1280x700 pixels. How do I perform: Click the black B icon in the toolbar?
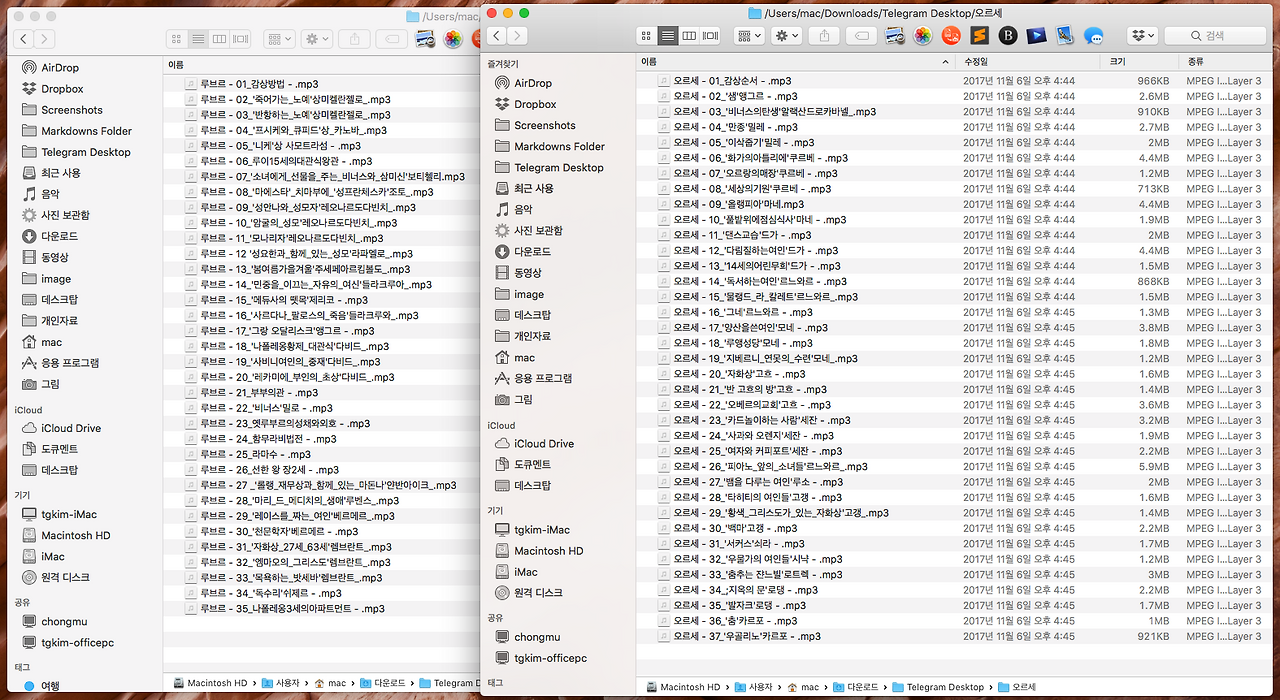(x=1007, y=36)
